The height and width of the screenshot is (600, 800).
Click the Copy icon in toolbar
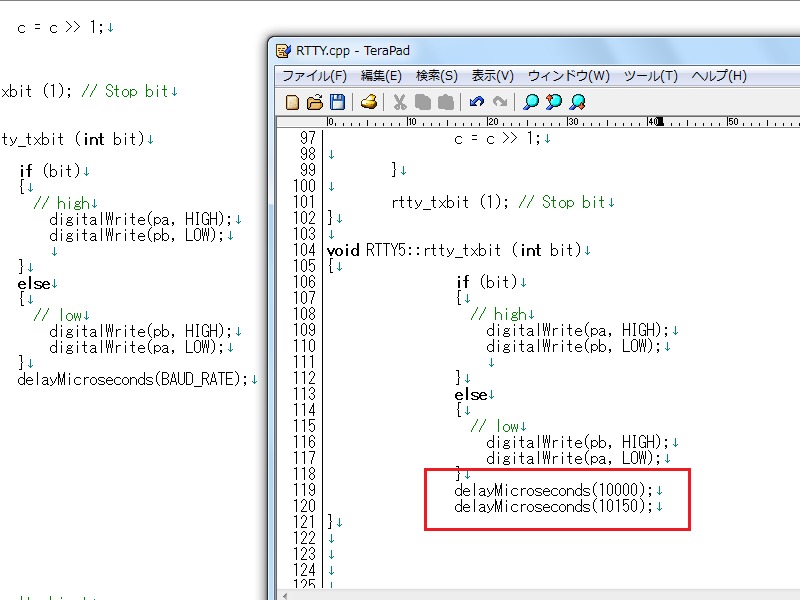tap(422, 102)
